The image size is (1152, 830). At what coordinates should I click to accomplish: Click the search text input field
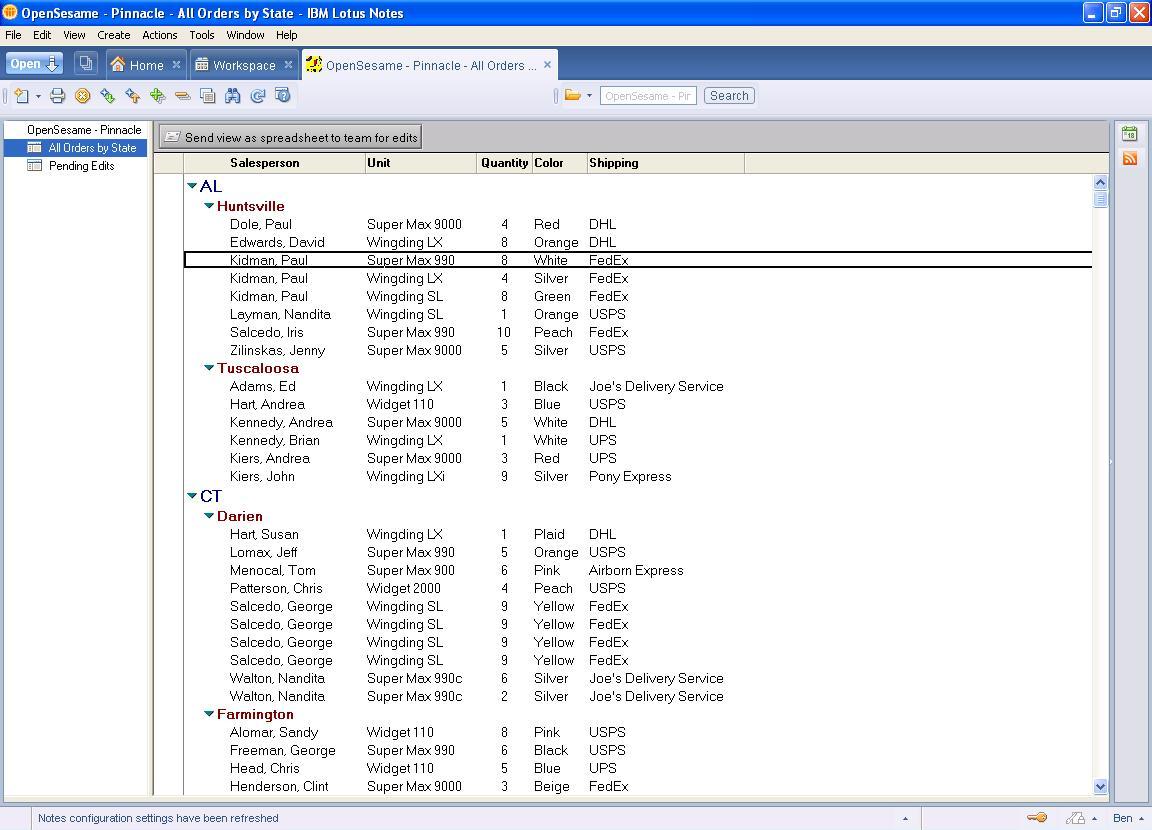tap(647, 96)
